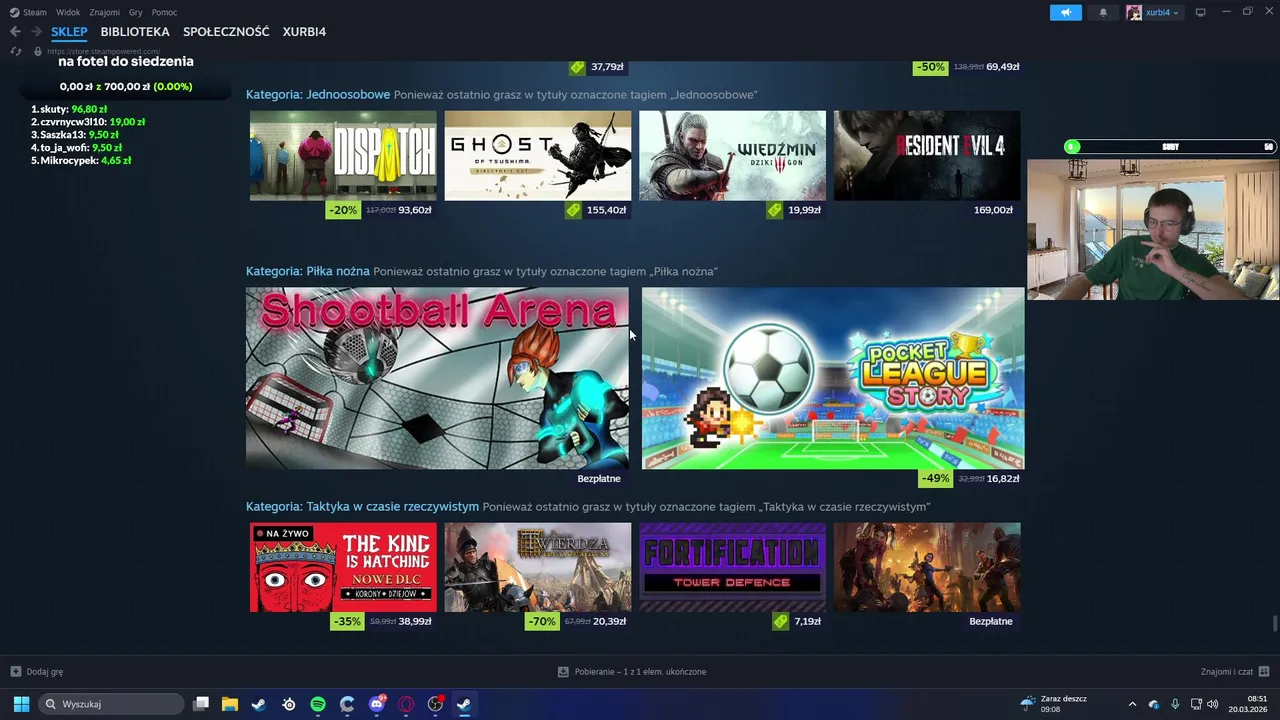Open the Znajomi menu

point(104,12)
